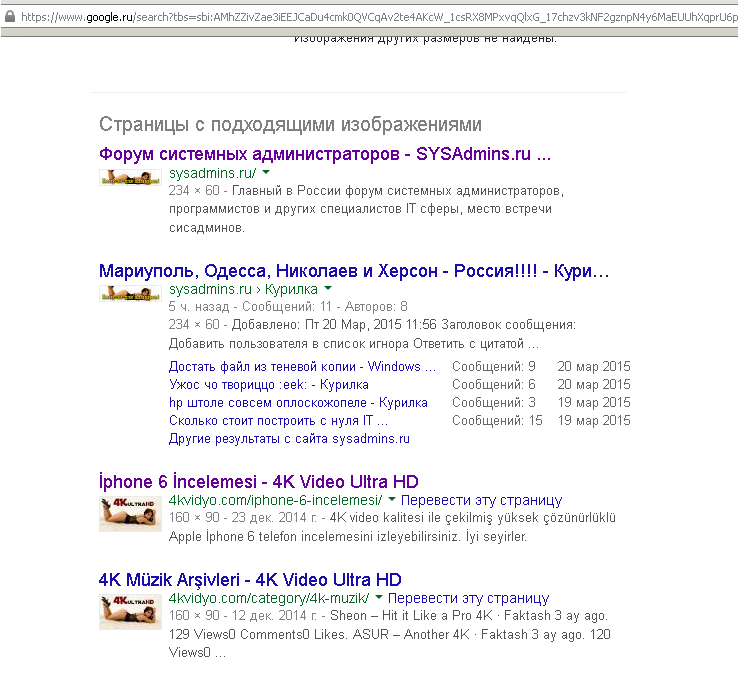The height and width of the screenshot is (677, 738).
Task: Open '4K Müzik Arşivleri - 4K Video Ultra HD' result
Action: point(250,580)
